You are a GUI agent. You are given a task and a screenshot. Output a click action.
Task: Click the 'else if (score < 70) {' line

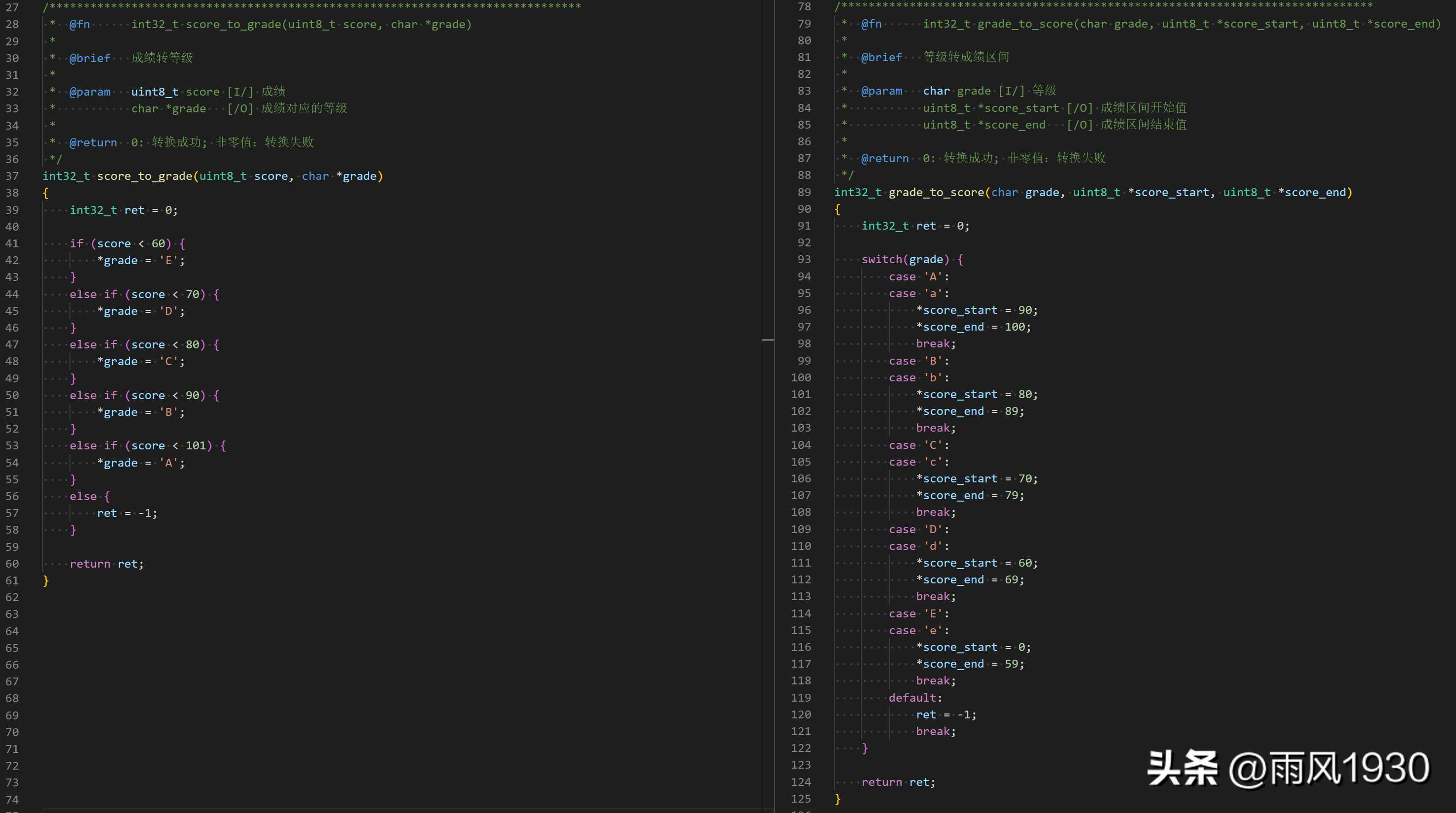pos(144,295)
